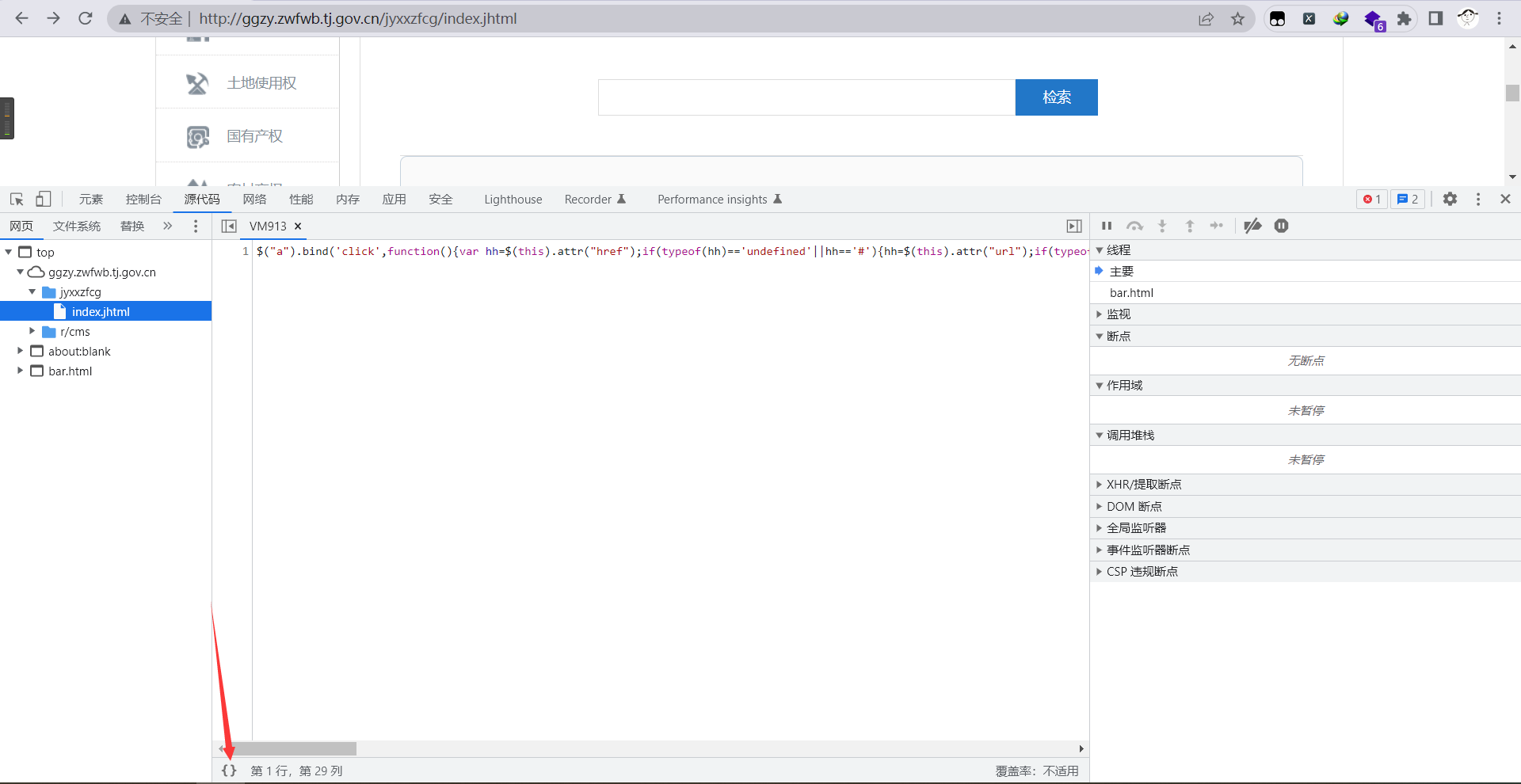Viewport: 1521px width, 784px height.
Task: Collapse the jyxxzfcg folder
Action: [32, 291]
